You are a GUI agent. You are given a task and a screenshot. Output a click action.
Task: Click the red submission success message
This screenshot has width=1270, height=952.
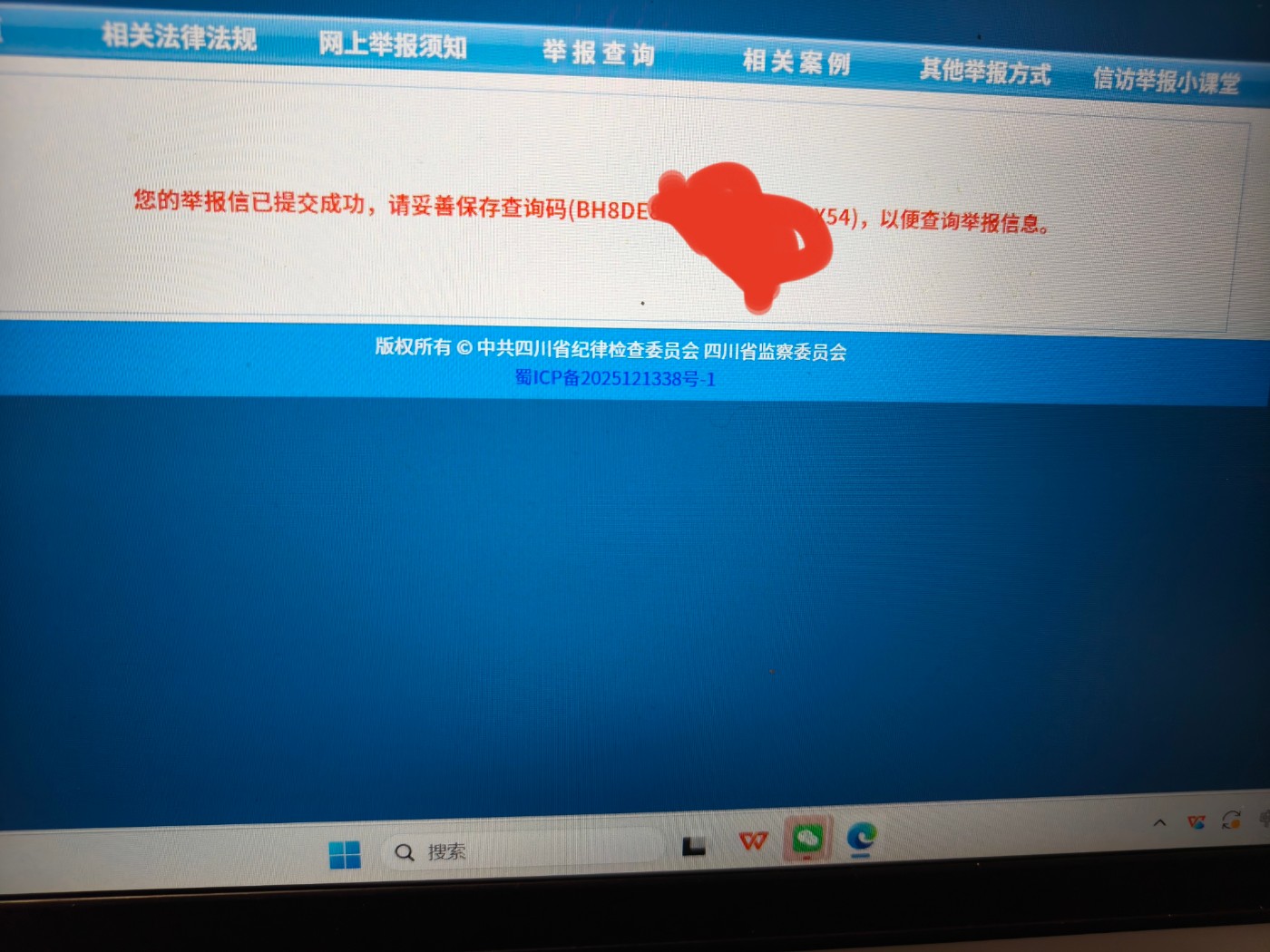point(592,211)
